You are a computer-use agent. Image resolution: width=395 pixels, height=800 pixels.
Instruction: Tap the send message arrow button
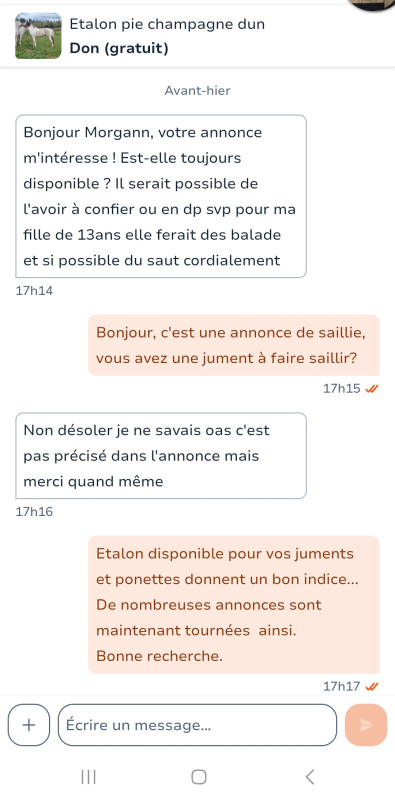[x=366, y=724]
